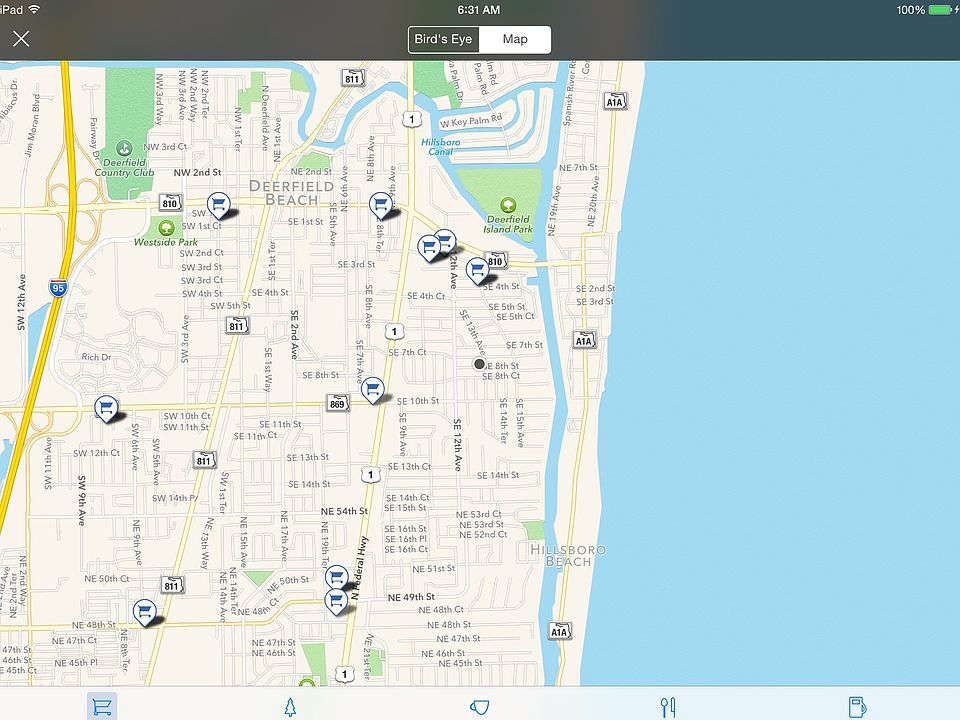
Task: Tap the Deerfield Country Club golf icon
Action: 124,148
